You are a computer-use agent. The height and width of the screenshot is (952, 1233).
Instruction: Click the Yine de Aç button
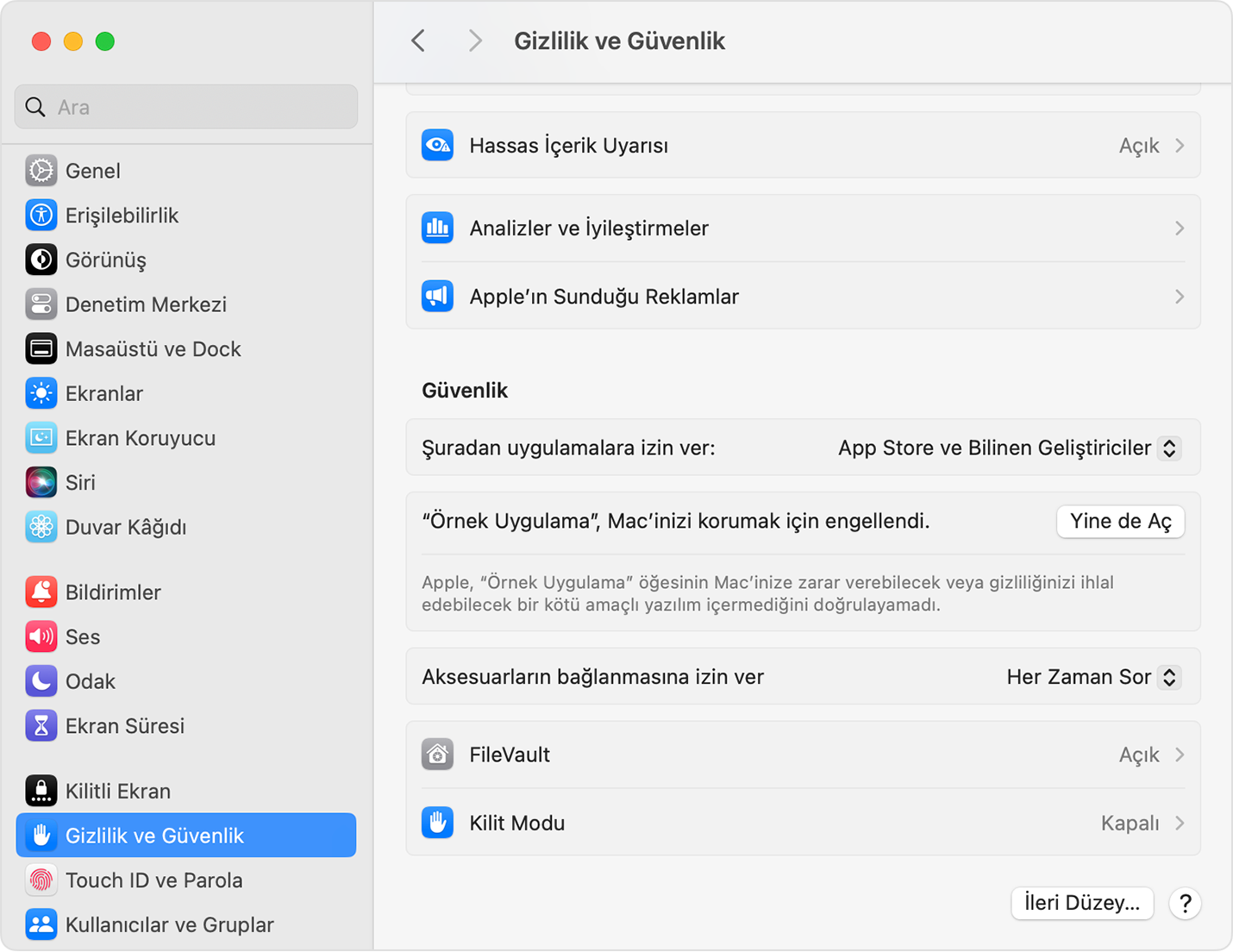(x=1120, y=522)
